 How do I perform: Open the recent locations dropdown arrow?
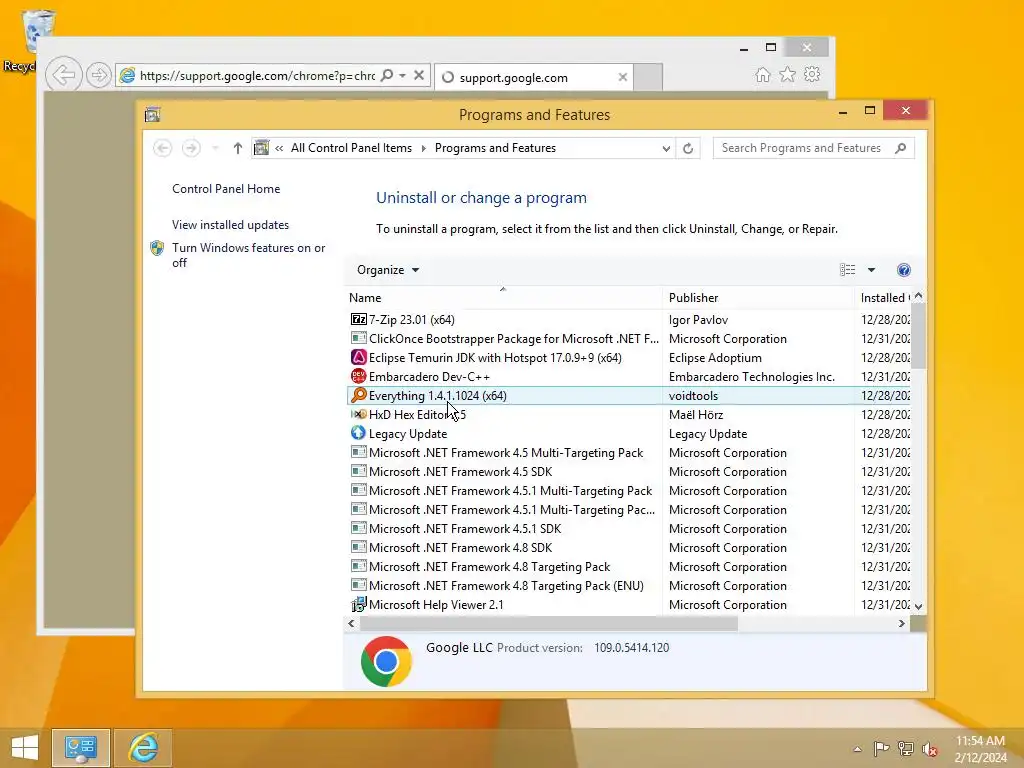pyautogui.click(x=216, y=148)
